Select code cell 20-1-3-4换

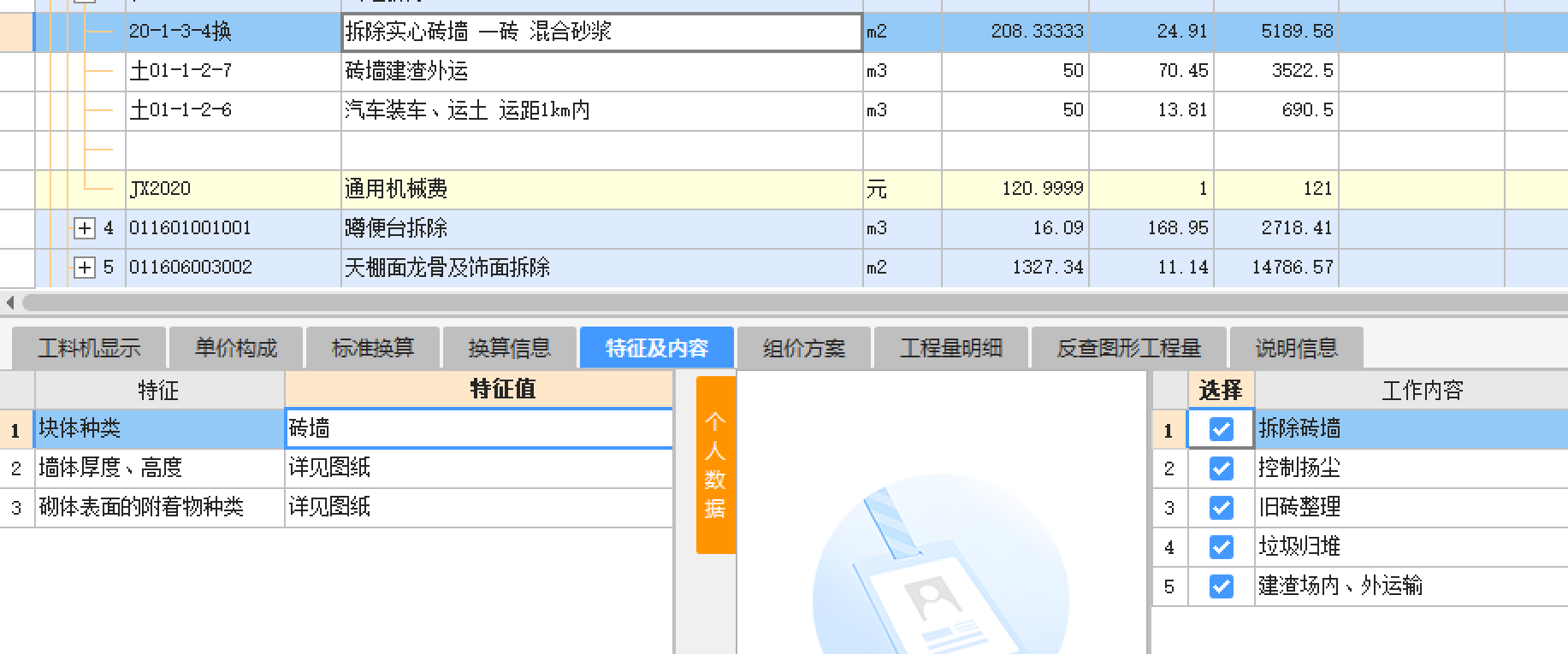tap(233, 32)
